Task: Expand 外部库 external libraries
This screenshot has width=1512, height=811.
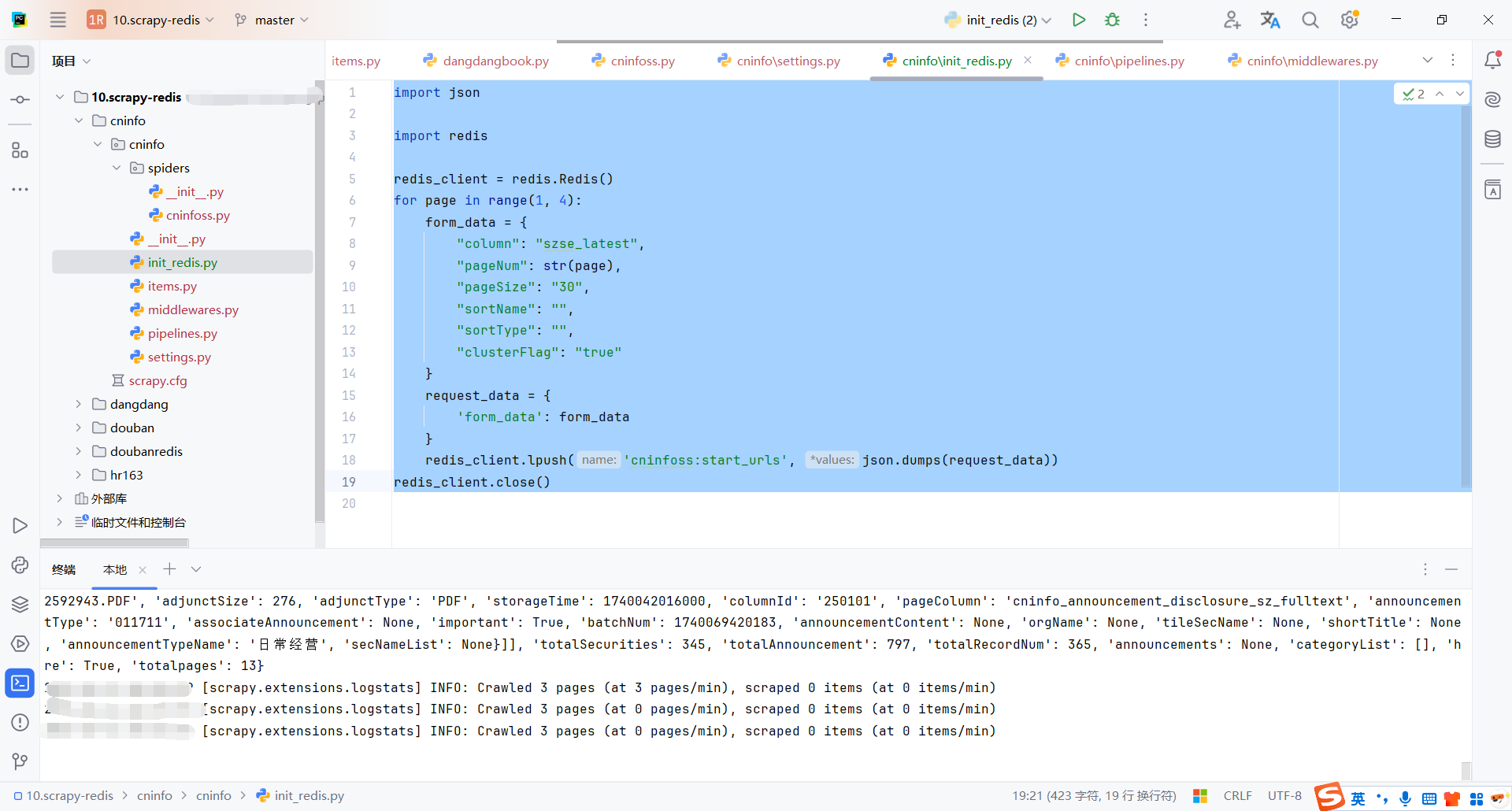Action: (x=60, y=498)
